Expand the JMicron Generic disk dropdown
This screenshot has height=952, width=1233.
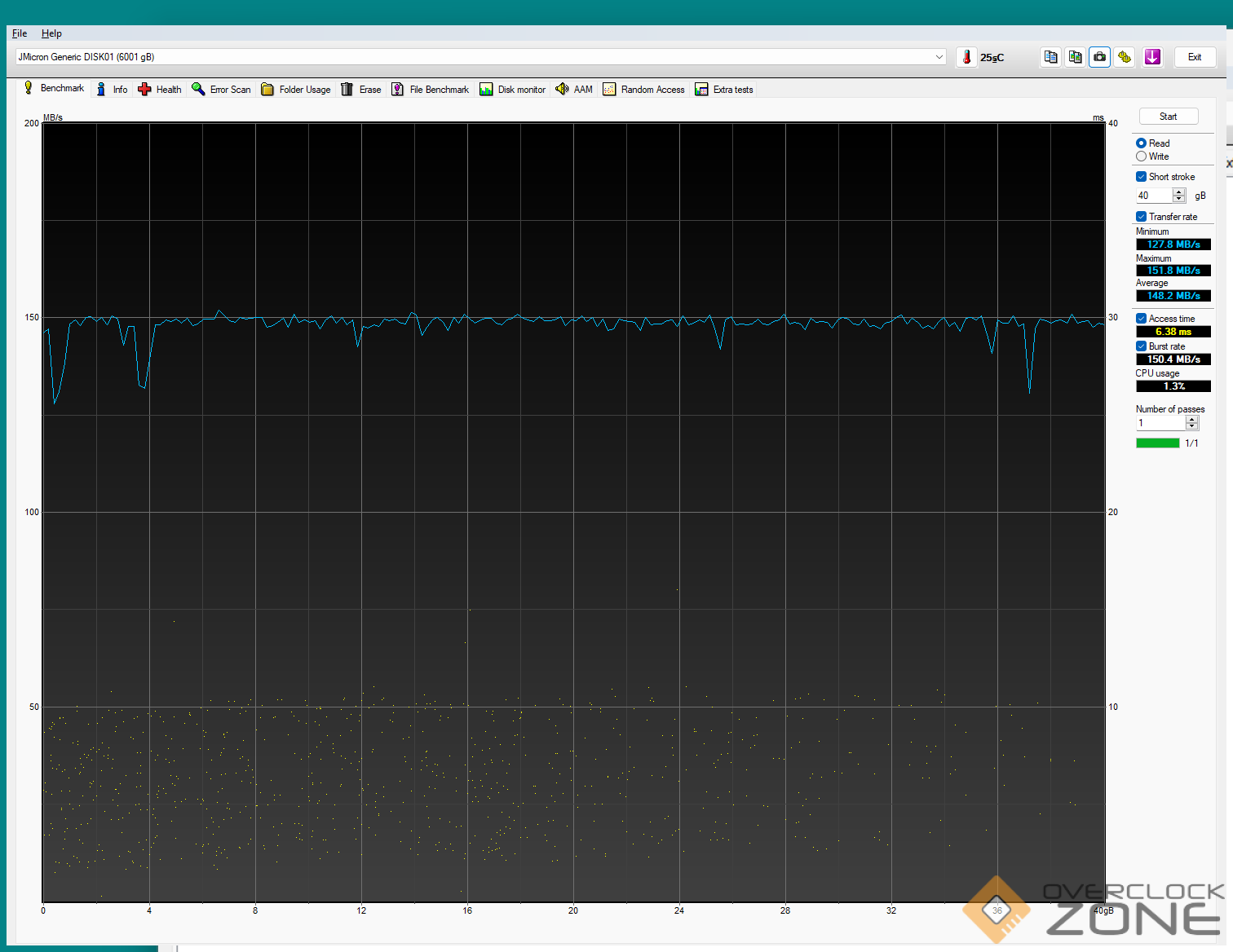[x=939, y=57]
